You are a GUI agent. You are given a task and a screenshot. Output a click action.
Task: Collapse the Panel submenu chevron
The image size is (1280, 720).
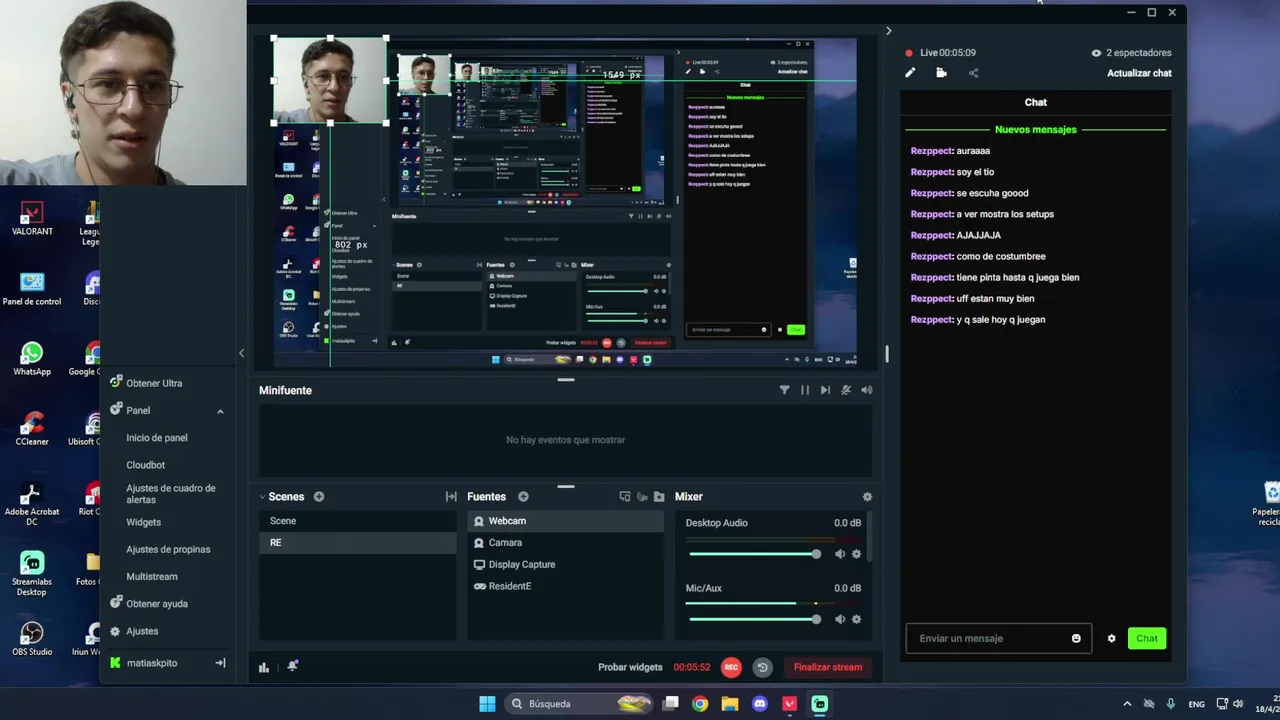click(x=220, y=411)
